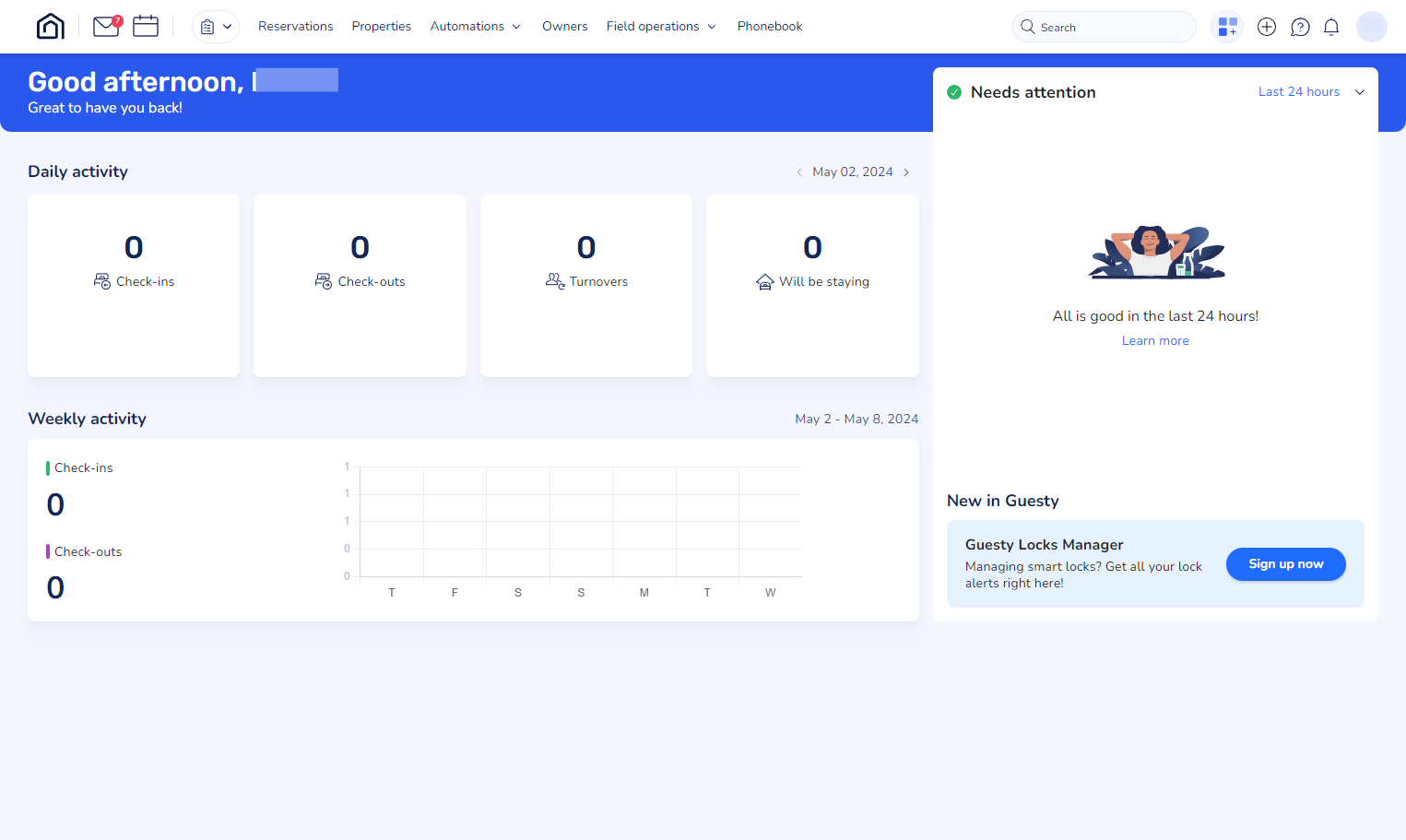This screenshot has width=1406, height=840.
Task: Open the apps marketplace grid icon
Action: click(x=1228, y=27)
